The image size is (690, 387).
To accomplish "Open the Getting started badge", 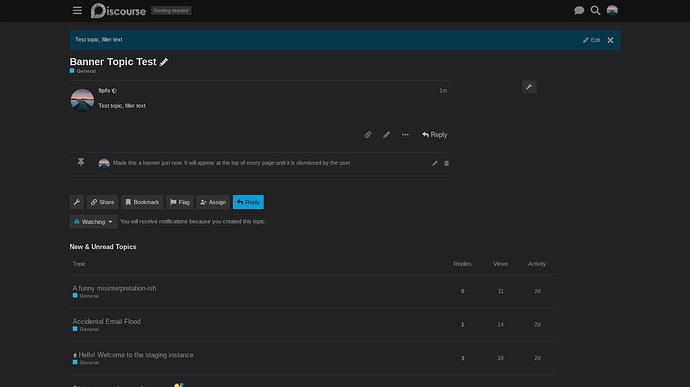I will click(171, 11).
